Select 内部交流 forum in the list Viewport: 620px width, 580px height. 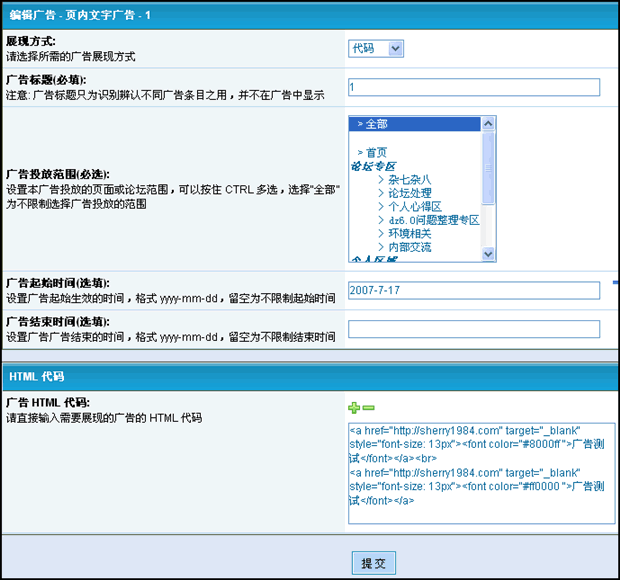[410, 247]
